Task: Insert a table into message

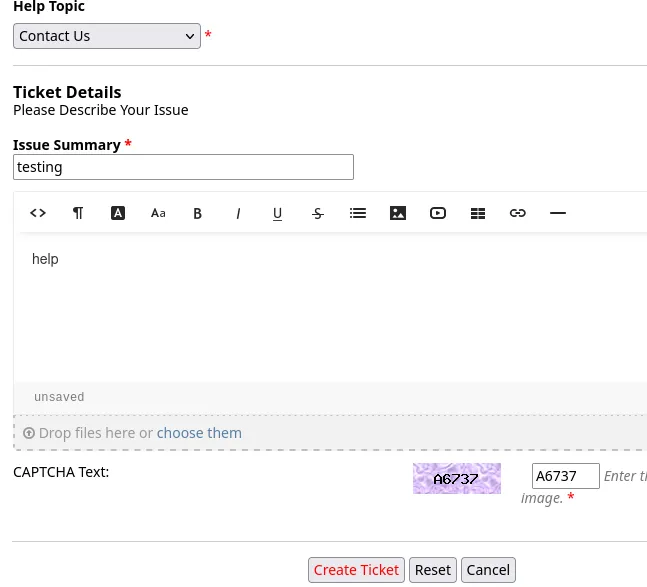Action: click(478, 213)
